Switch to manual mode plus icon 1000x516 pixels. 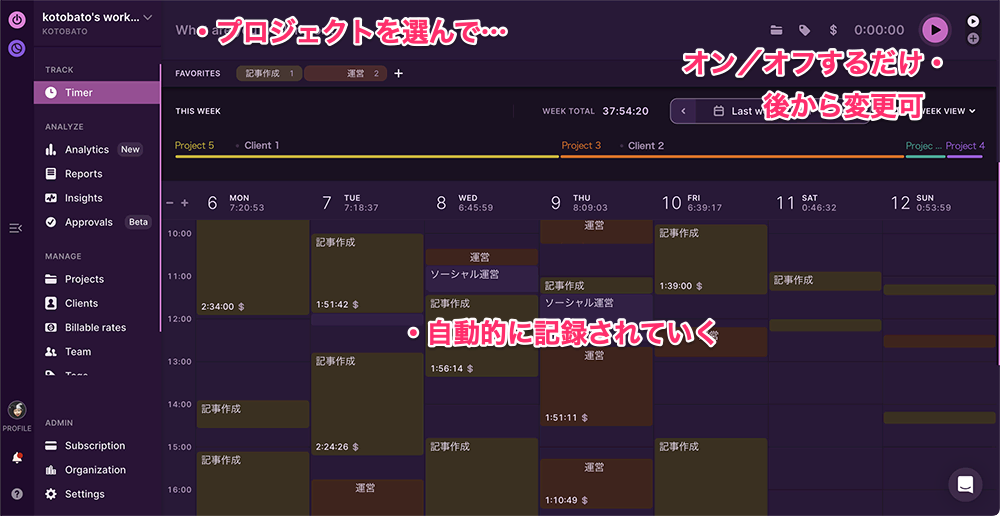[x=973, y=38]
